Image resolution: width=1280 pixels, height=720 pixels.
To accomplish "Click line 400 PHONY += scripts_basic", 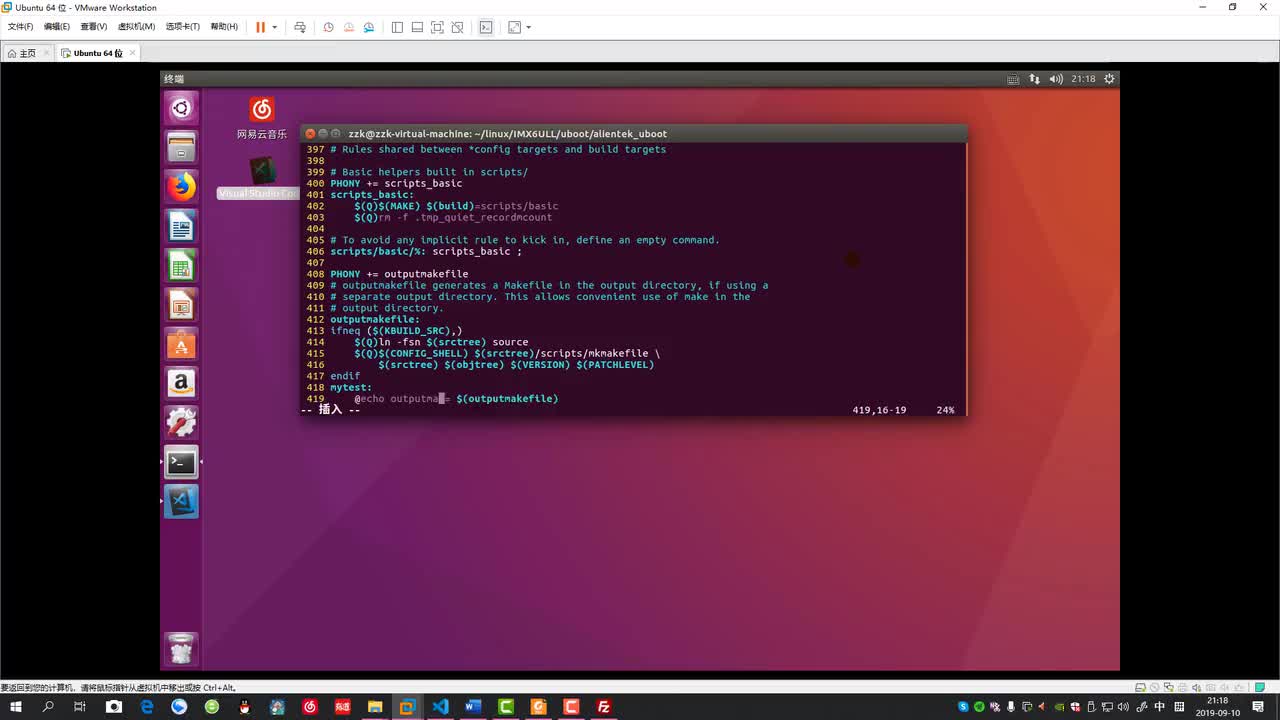I will [396, 183].
